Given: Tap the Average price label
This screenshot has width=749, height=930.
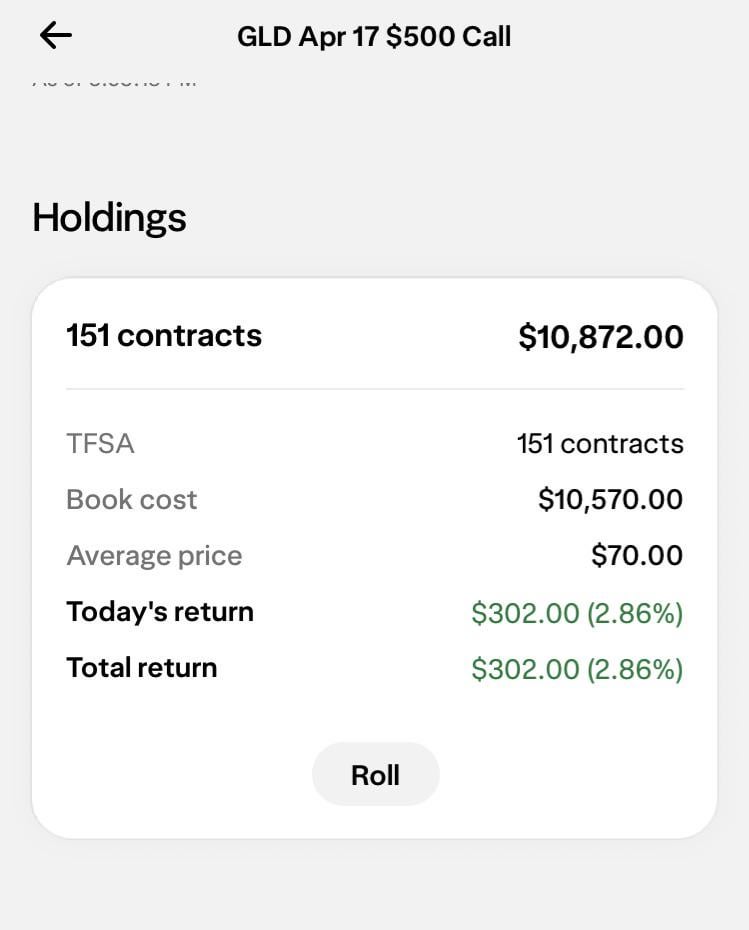Looking at the screenshot, I should click(154, 556).
